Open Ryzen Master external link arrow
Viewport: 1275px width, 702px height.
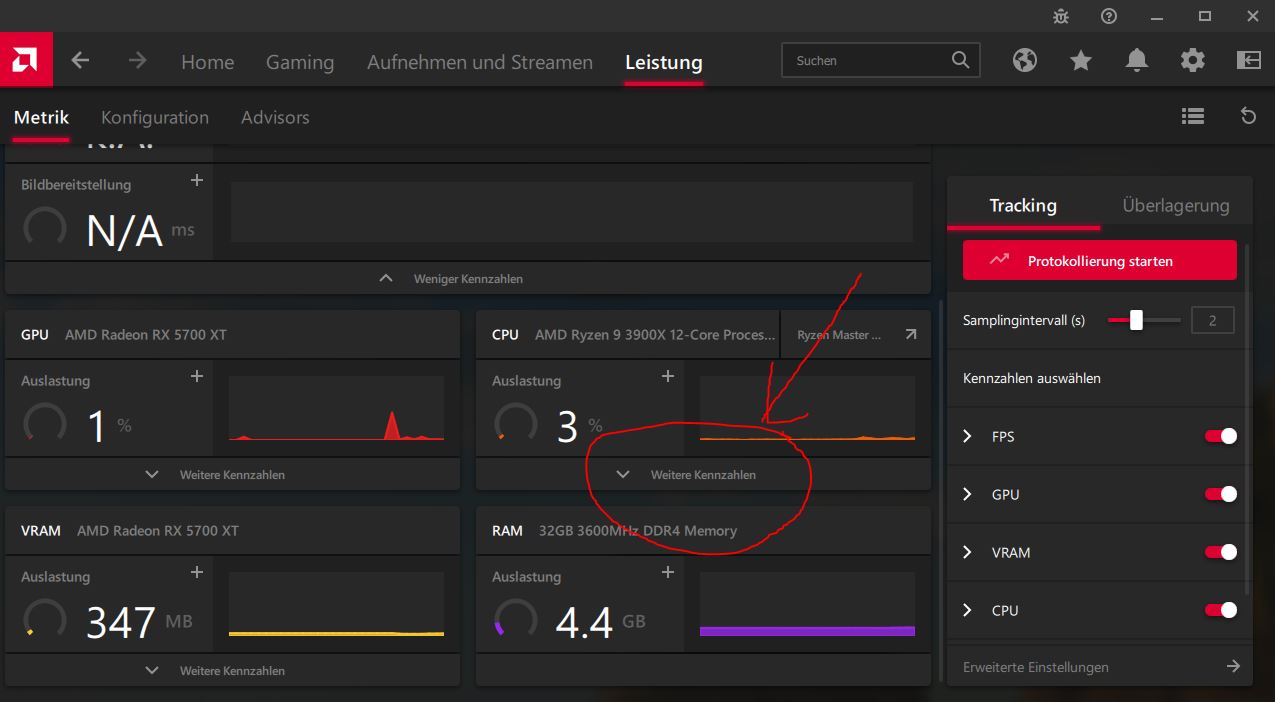911,335
